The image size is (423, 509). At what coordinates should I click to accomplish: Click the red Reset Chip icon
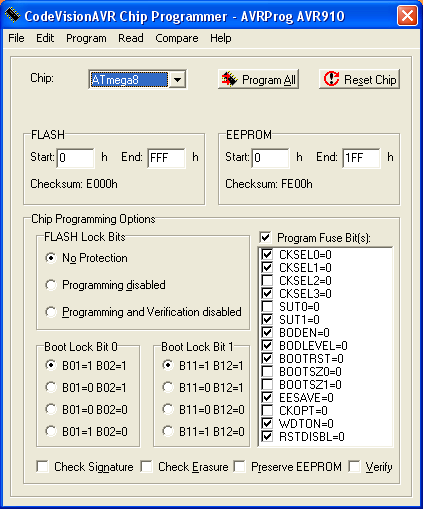pos(331,79)
